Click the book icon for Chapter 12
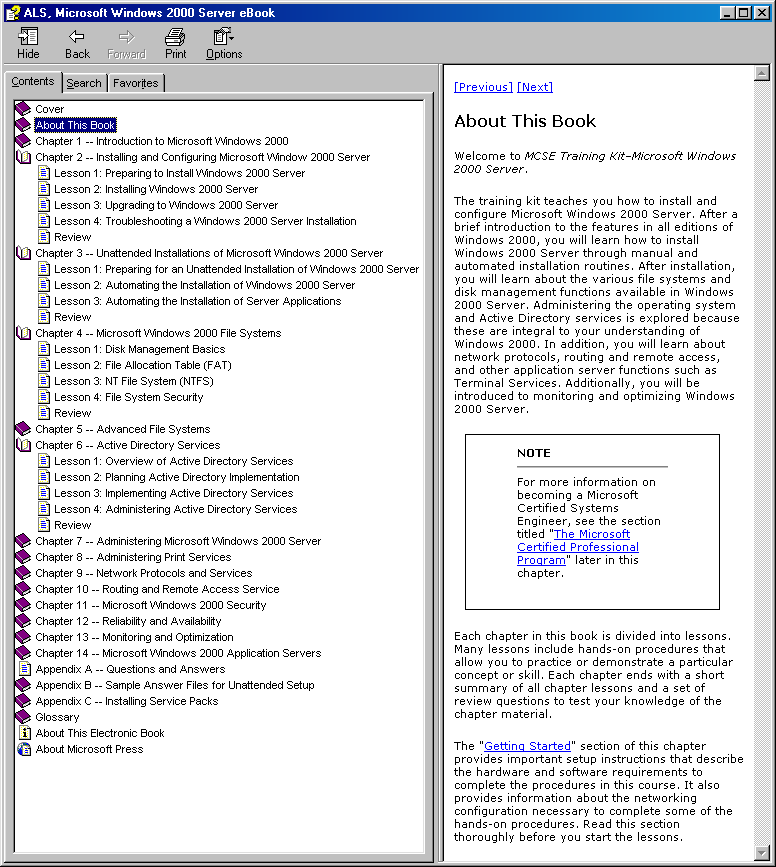776x867 pixels. [x=23, y=621]
